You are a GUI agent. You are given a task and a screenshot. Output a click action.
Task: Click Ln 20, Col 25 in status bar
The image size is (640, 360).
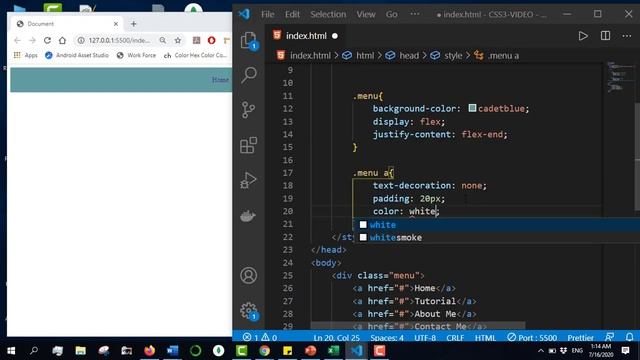click(x=336, y=338)
